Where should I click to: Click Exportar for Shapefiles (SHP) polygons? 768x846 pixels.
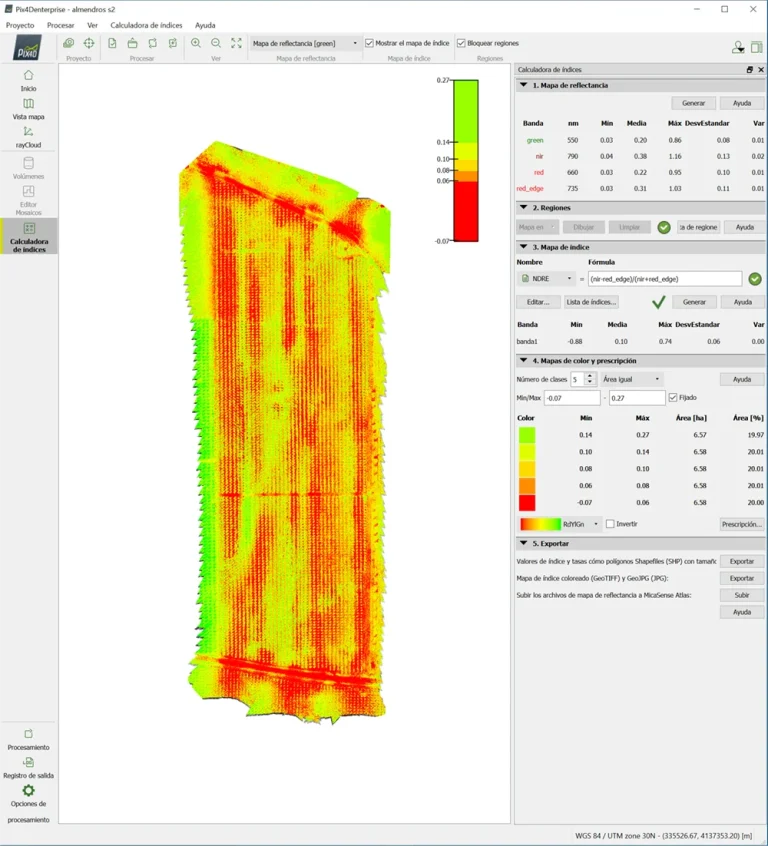[742, 562]
